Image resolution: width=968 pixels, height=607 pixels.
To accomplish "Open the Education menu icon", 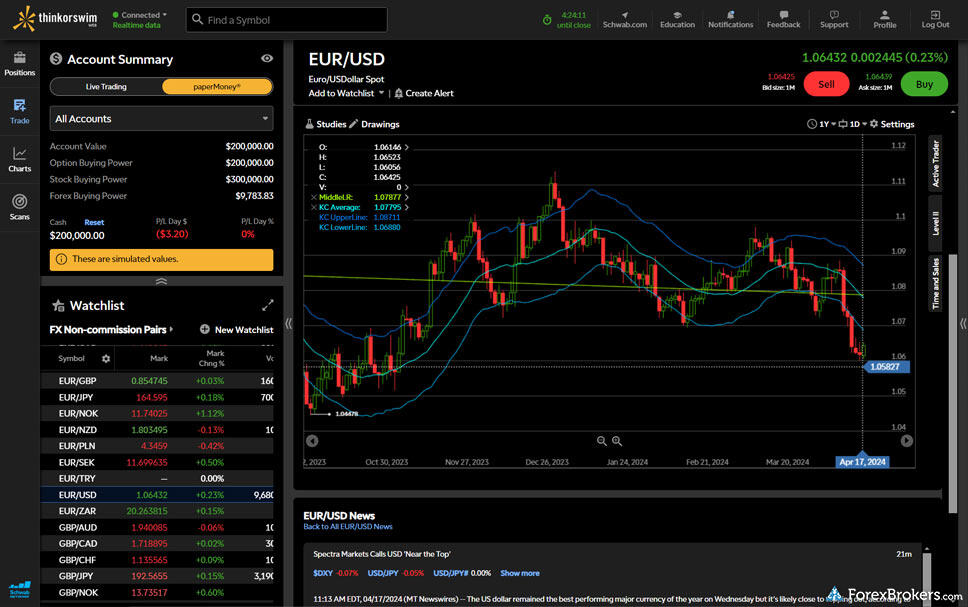I will (x=677, y=15).
